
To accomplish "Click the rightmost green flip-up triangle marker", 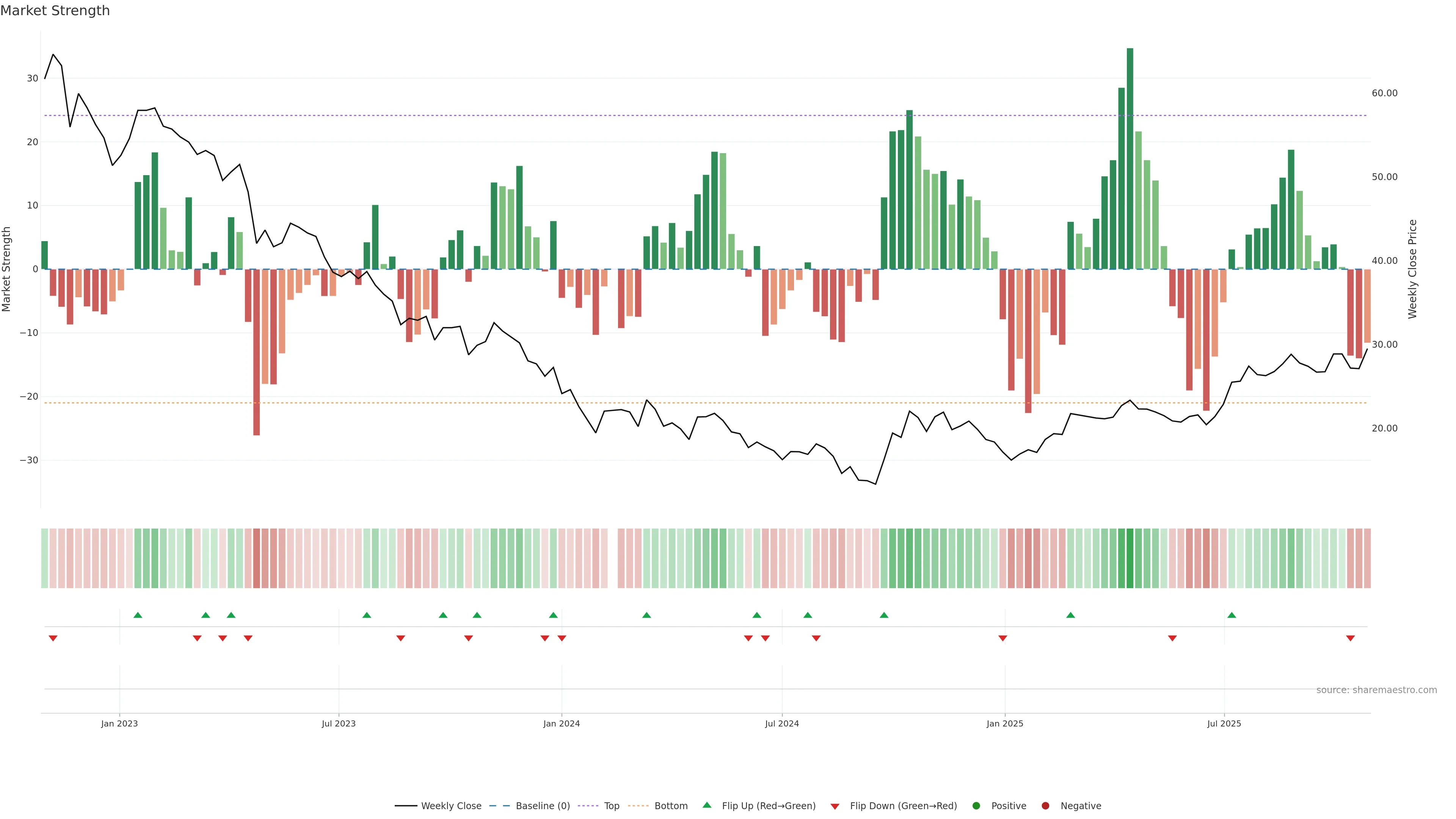I will point(1232,615).
